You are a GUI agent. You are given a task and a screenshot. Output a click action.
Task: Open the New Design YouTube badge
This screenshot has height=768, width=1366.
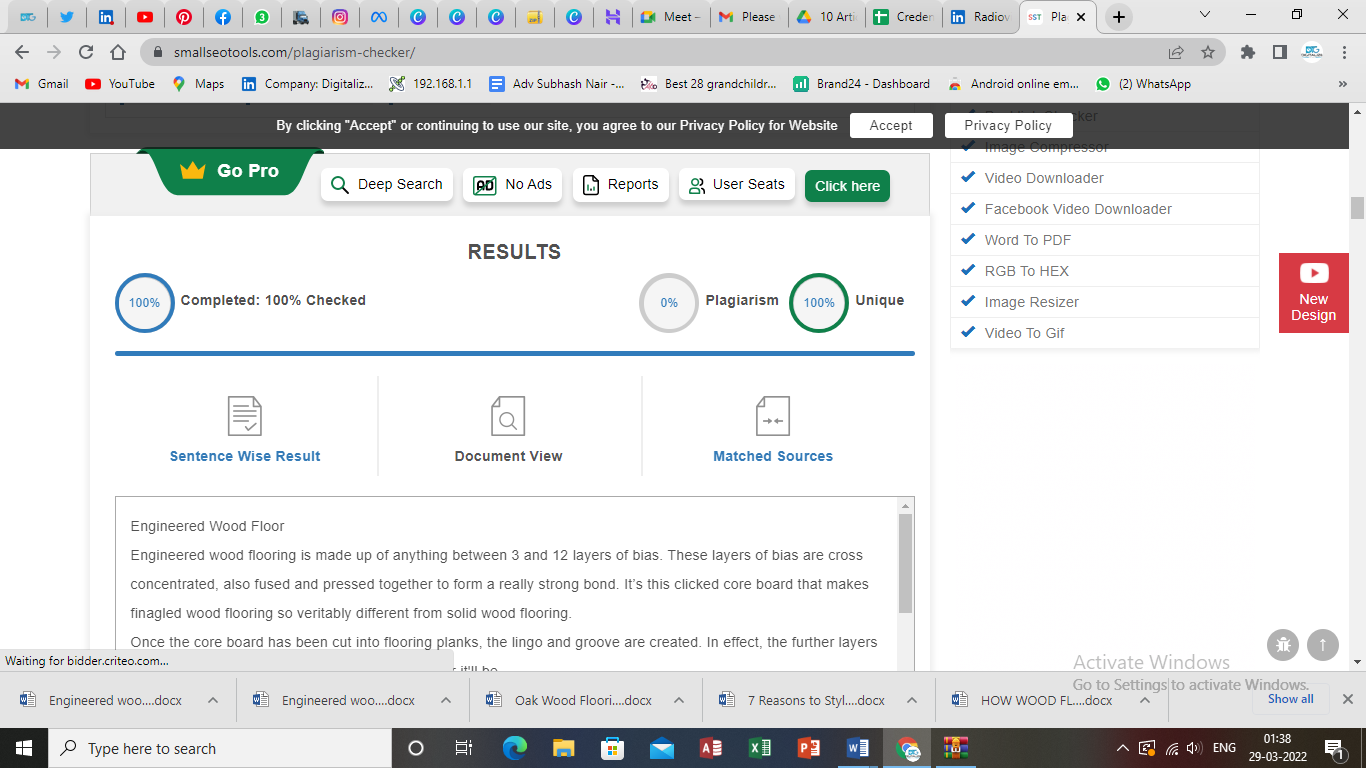click(1313, 293)
